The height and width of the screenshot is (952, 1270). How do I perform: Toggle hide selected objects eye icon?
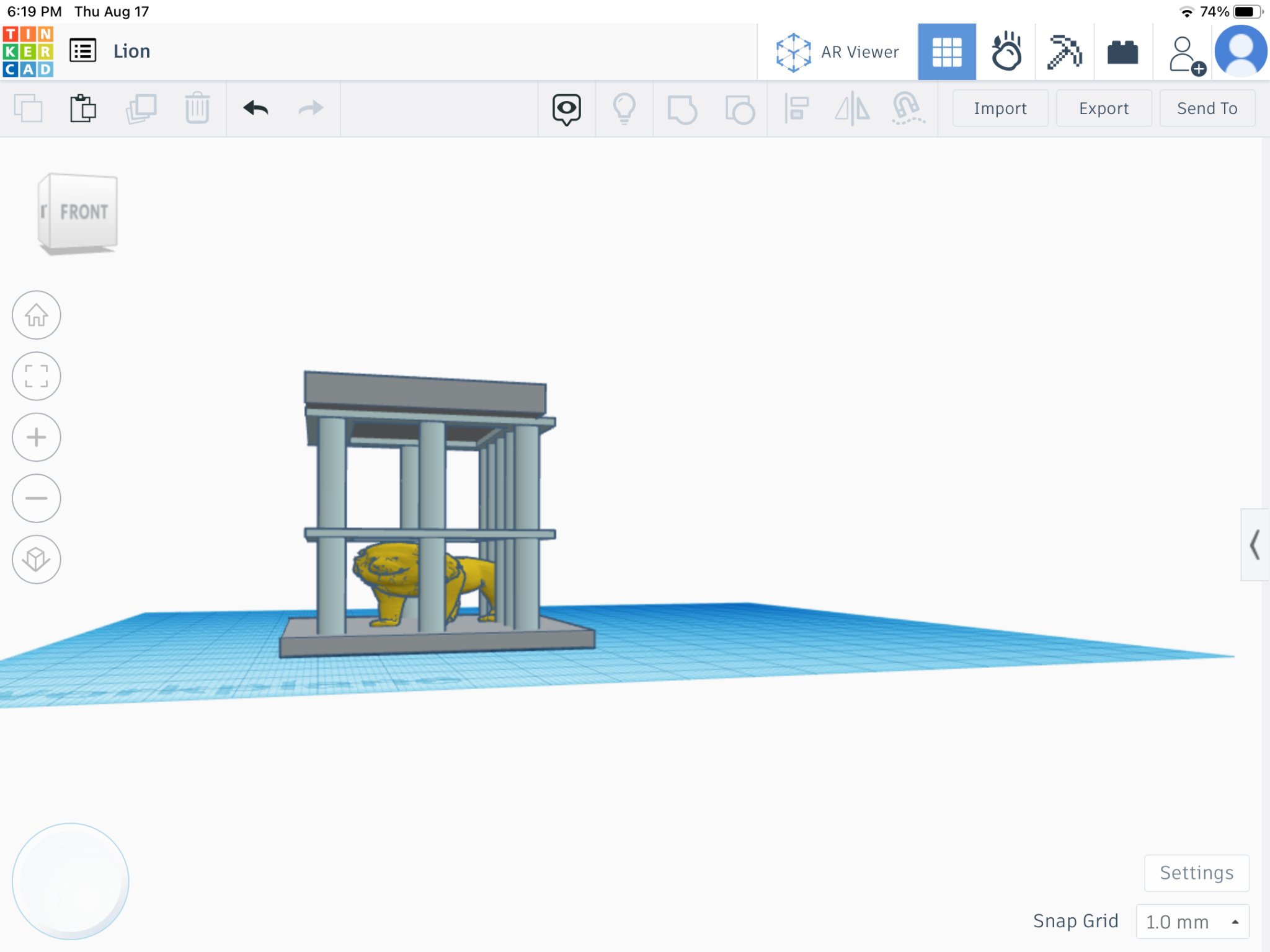[566, 108]
